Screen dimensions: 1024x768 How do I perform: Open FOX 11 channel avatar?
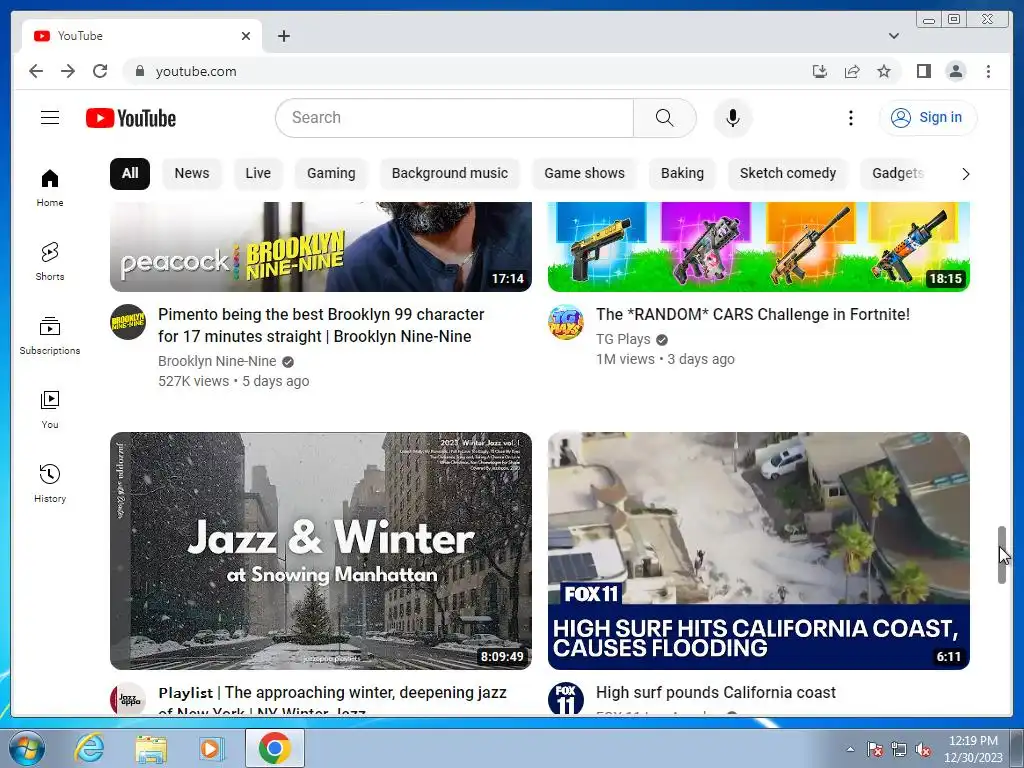tap(566, 698)
